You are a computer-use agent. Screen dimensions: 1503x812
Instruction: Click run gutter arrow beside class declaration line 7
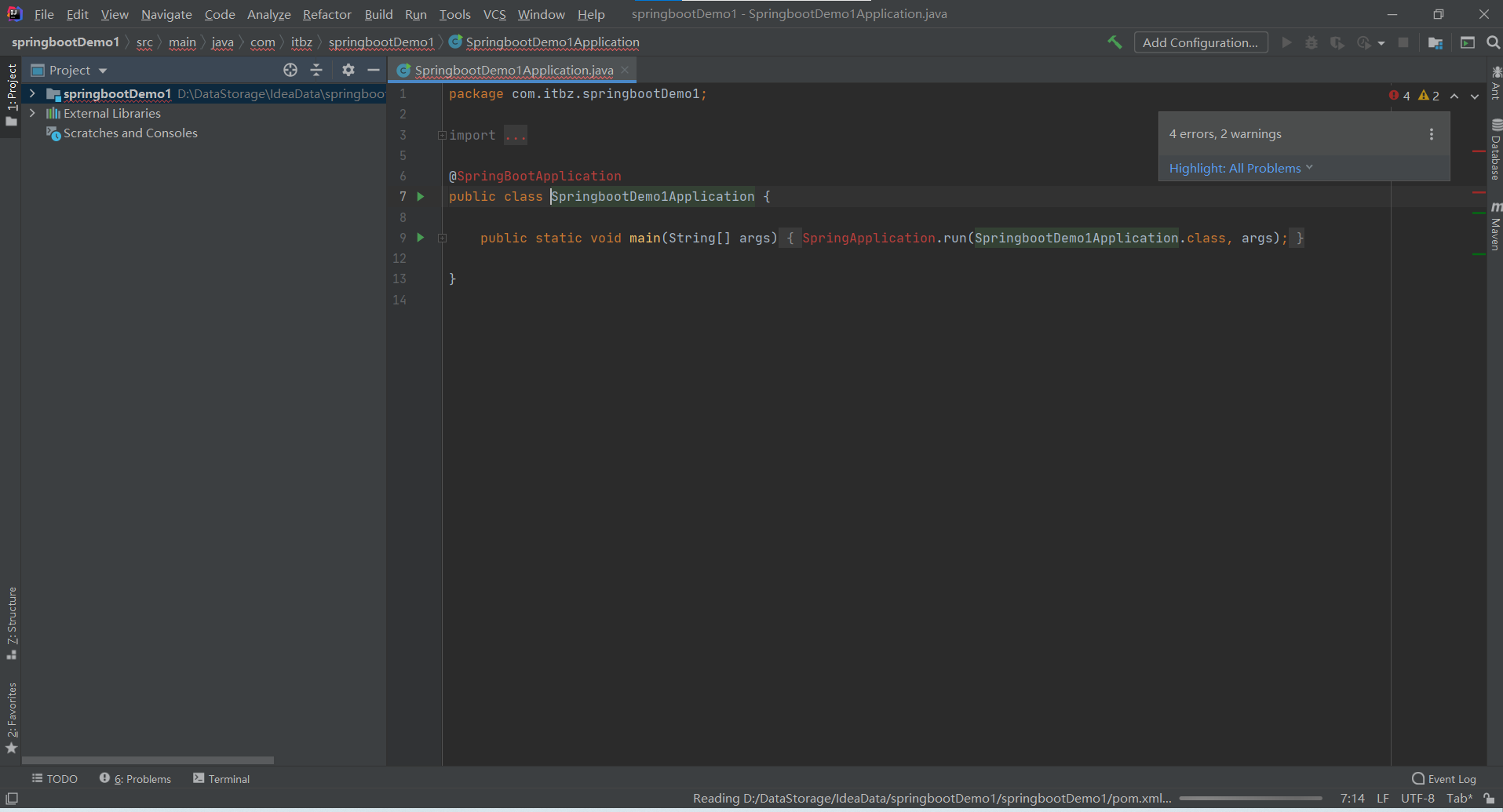421,196
